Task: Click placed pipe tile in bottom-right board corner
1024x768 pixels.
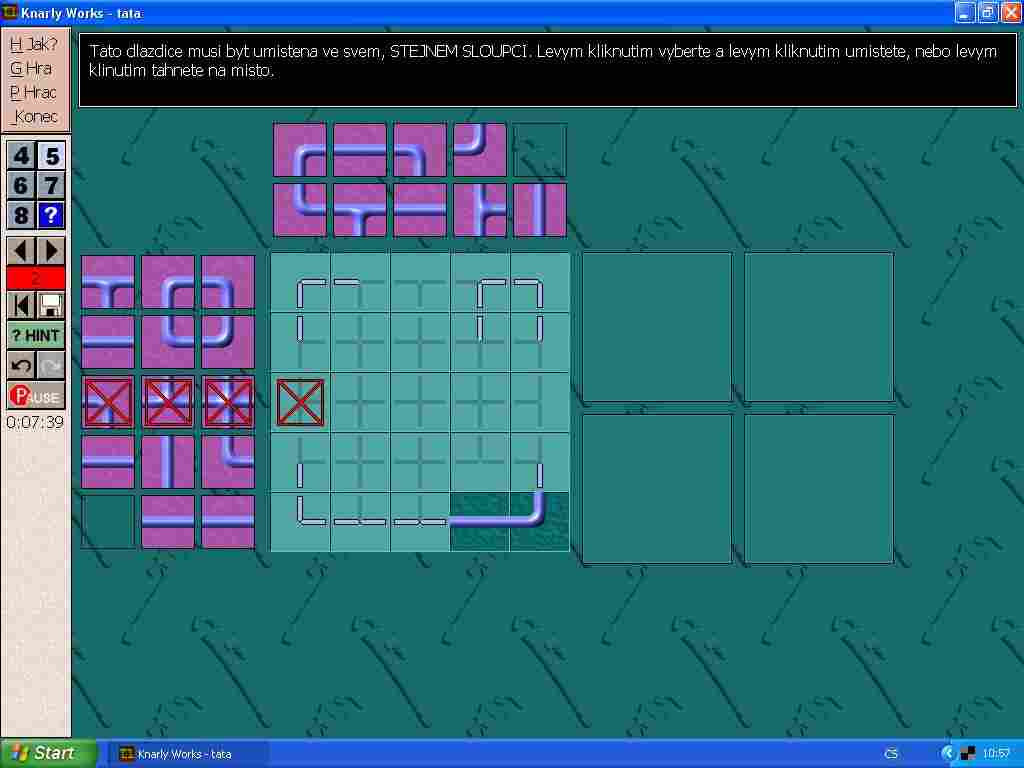Action: coord(540,522)
